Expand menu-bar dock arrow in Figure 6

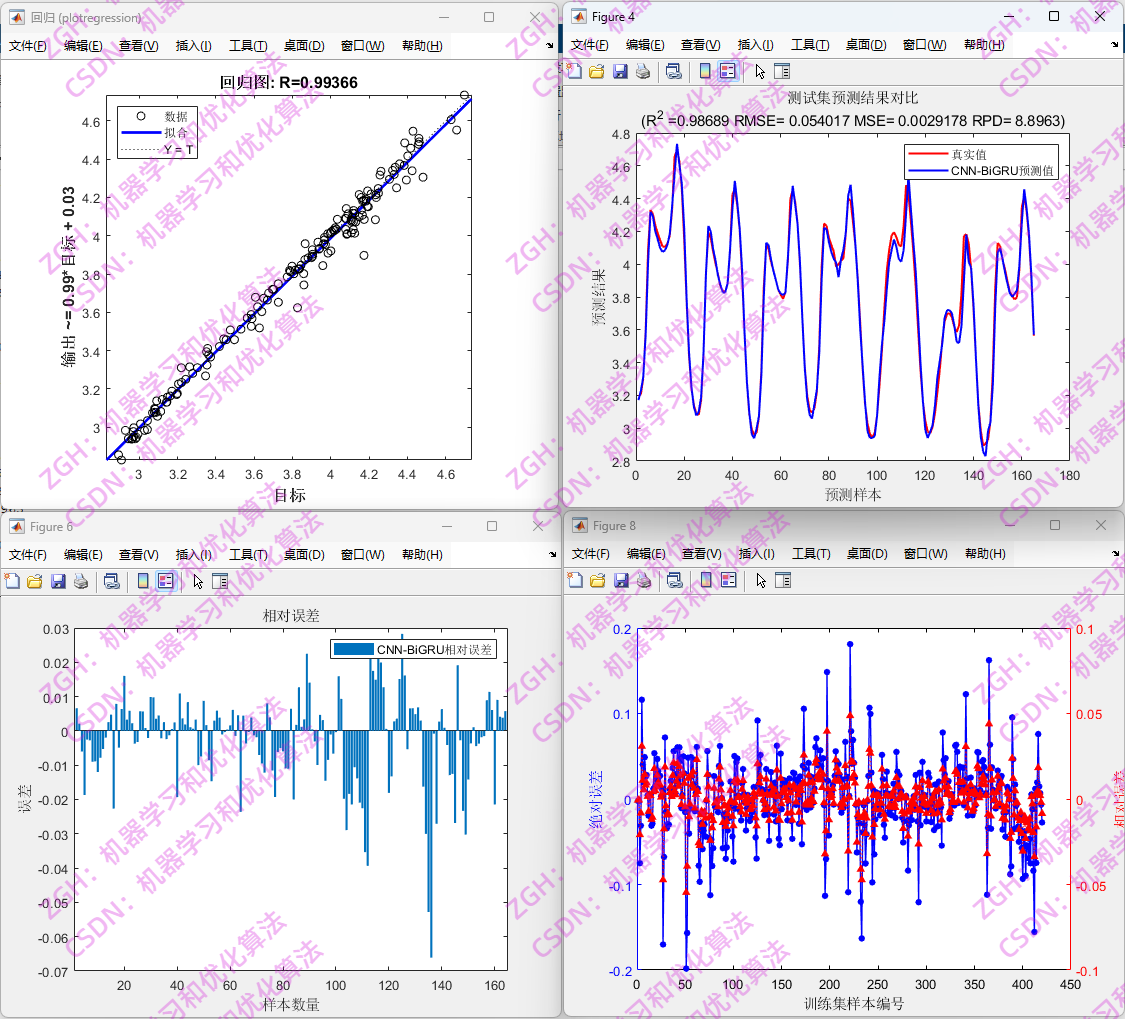click(552, 554)
